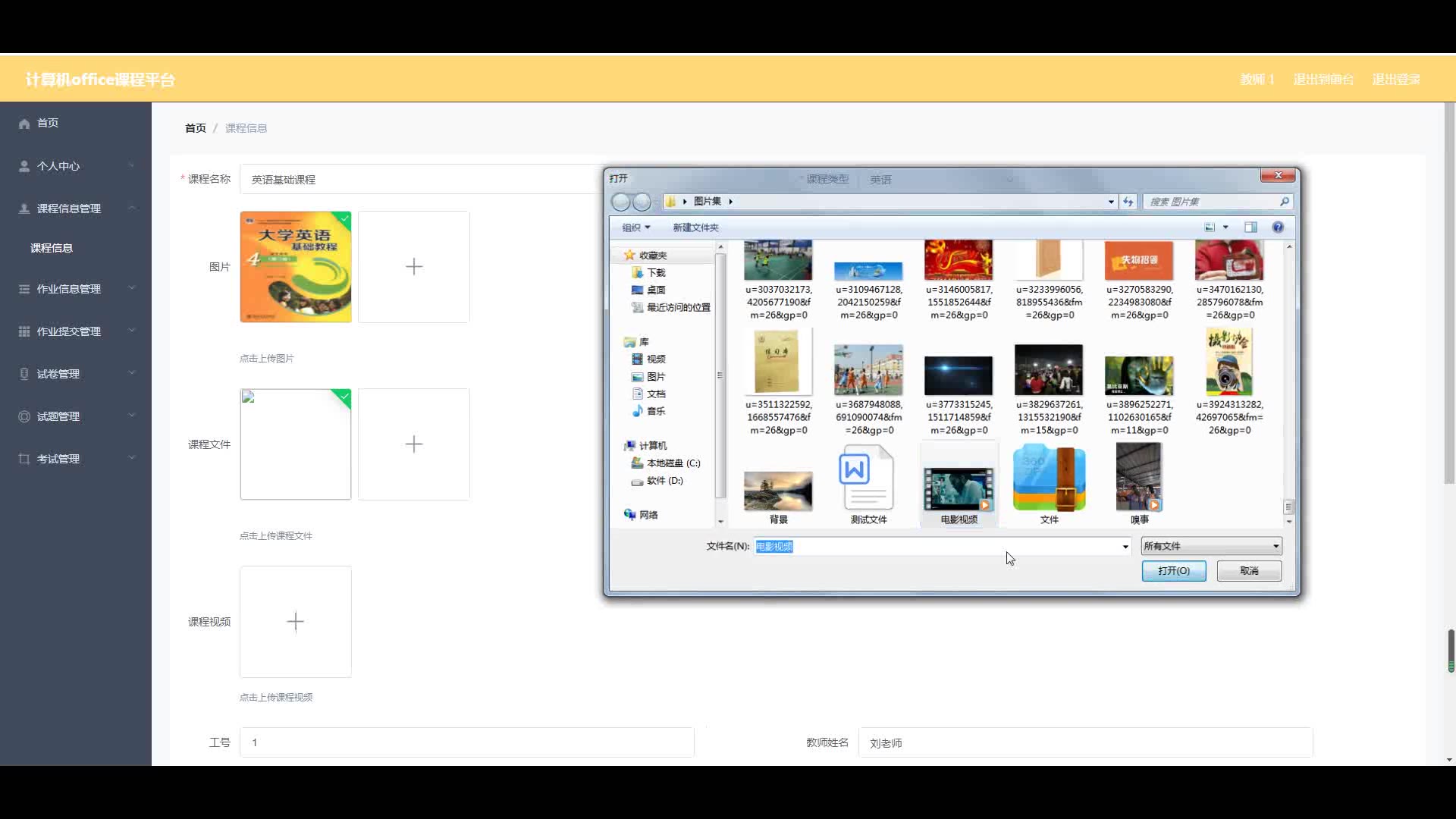The width and height of the screenshot is (1456, 819).
Task: Click the 打开(O) button
Action: [1173, 571]
